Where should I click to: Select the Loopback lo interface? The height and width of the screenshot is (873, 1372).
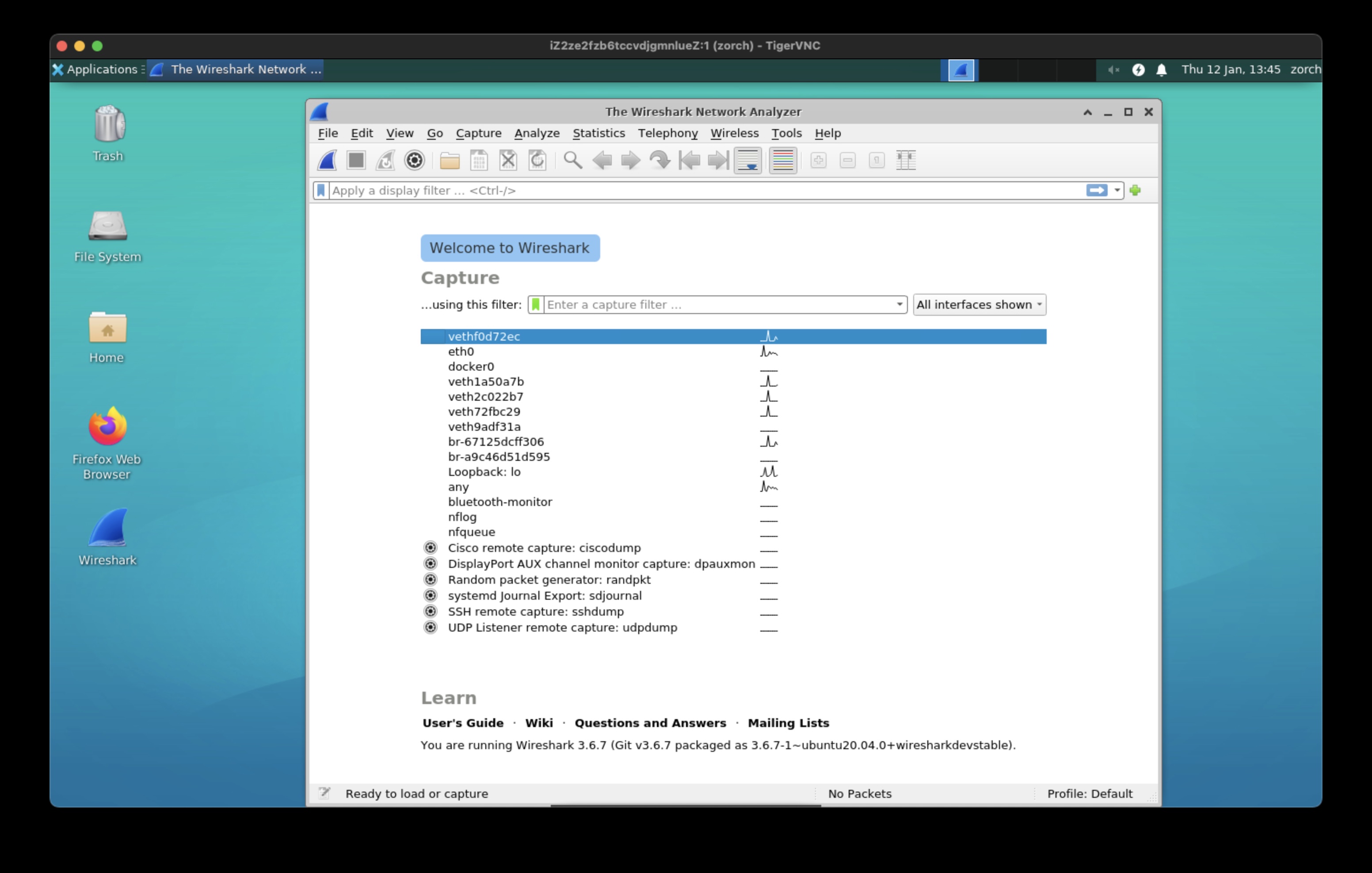point(485,471)
